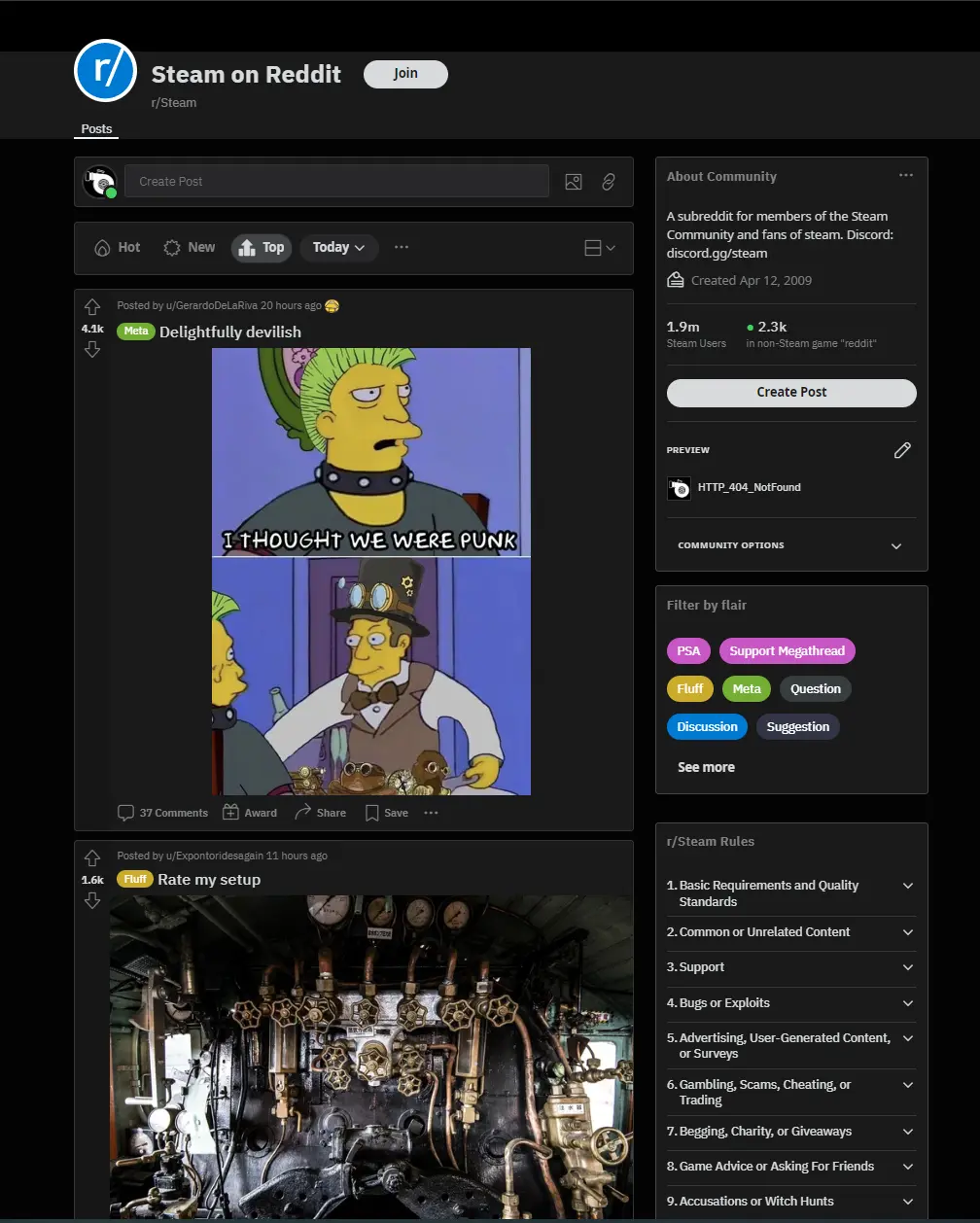Viewport: 980px width, 1223px height.
Task: Click image upload icon in Create Post
Action: coord(574,182)
